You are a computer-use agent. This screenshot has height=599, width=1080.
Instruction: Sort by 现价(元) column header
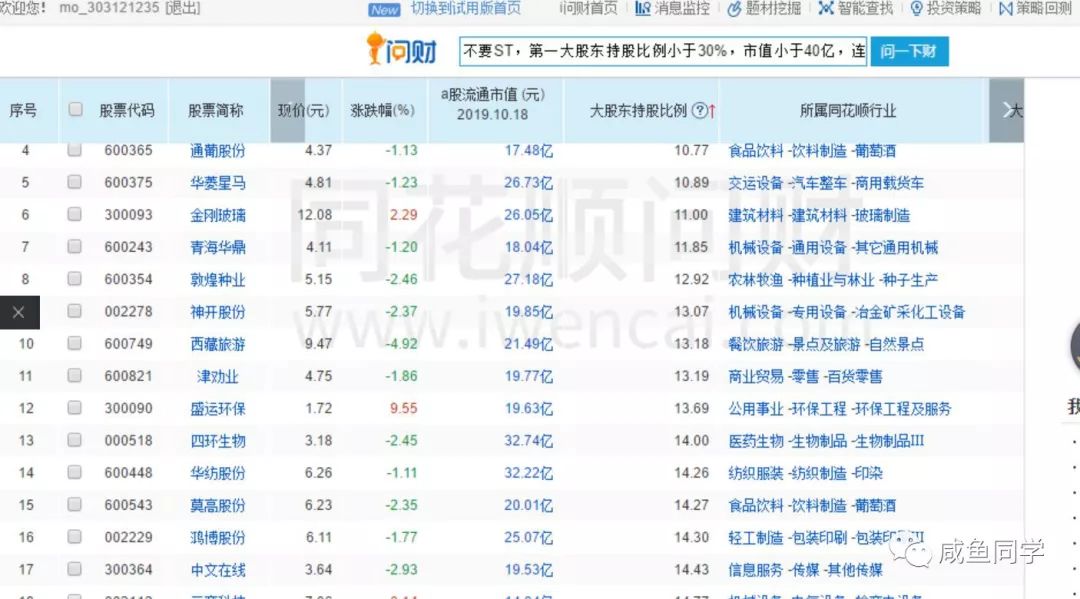click(304, 110)
